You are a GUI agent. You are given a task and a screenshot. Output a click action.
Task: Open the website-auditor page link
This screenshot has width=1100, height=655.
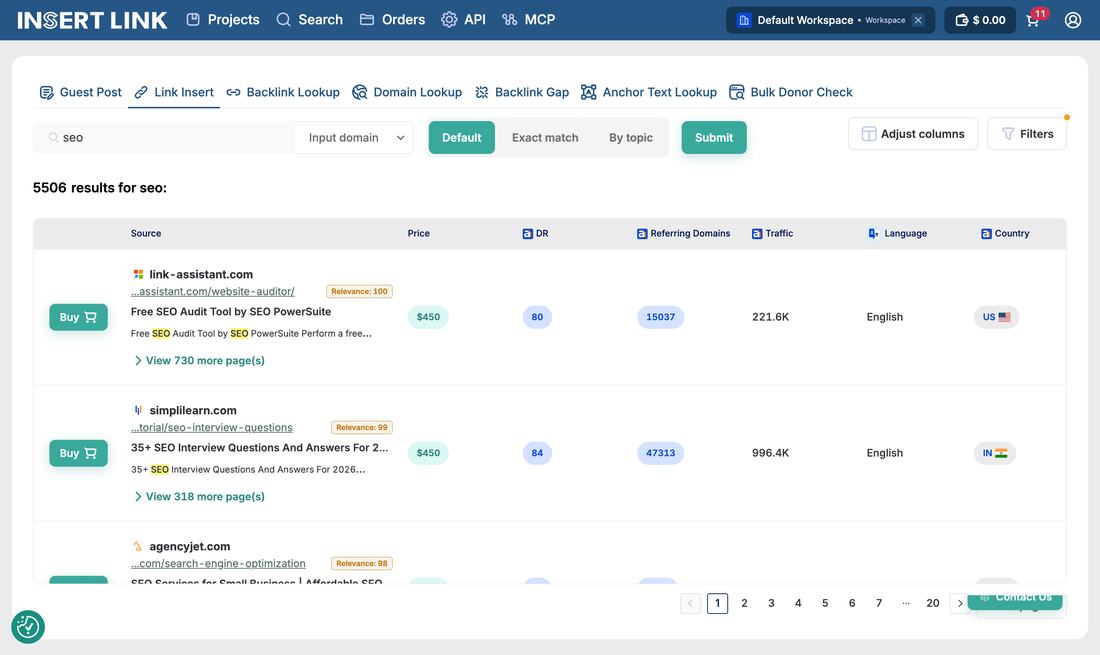click(213, 292)
